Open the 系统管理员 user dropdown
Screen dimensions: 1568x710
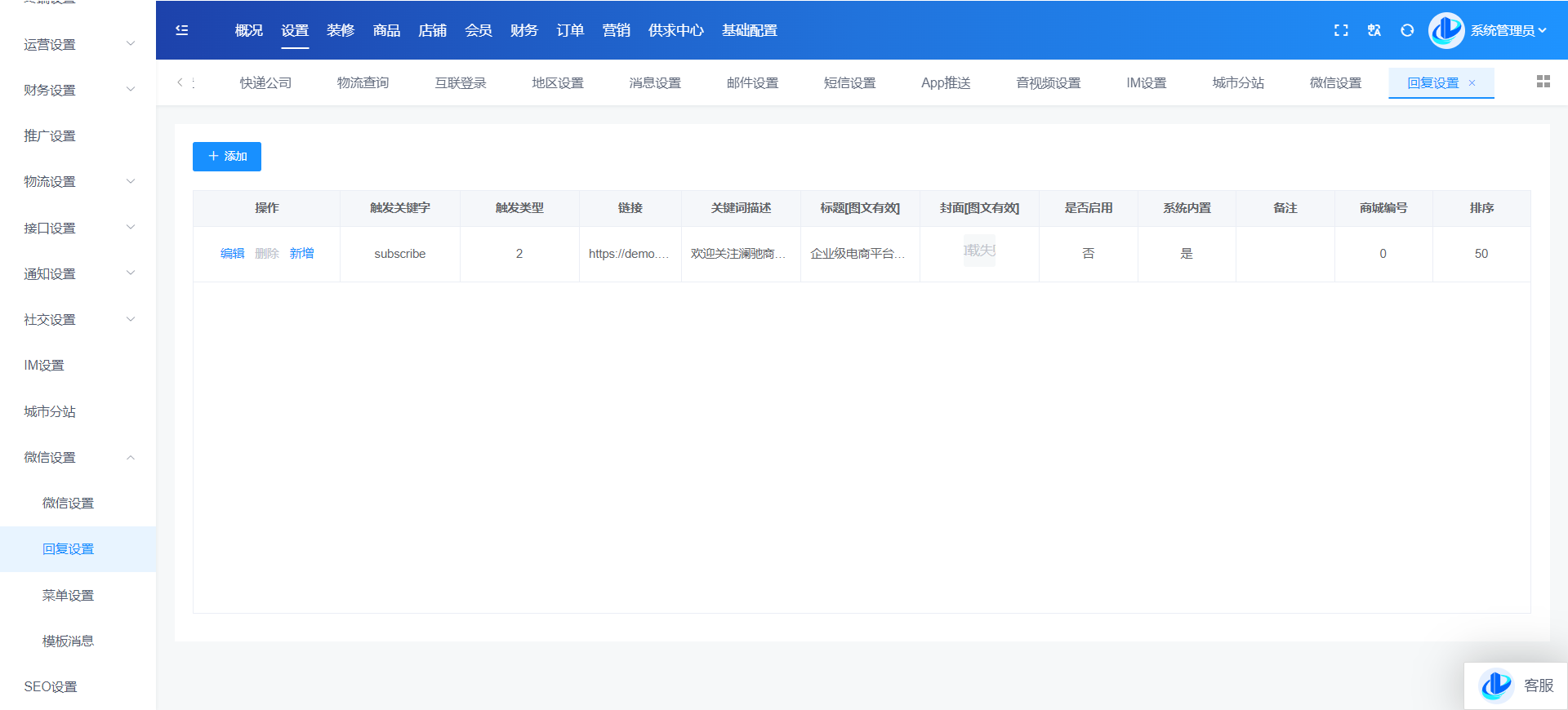[x=1508, y=30]
